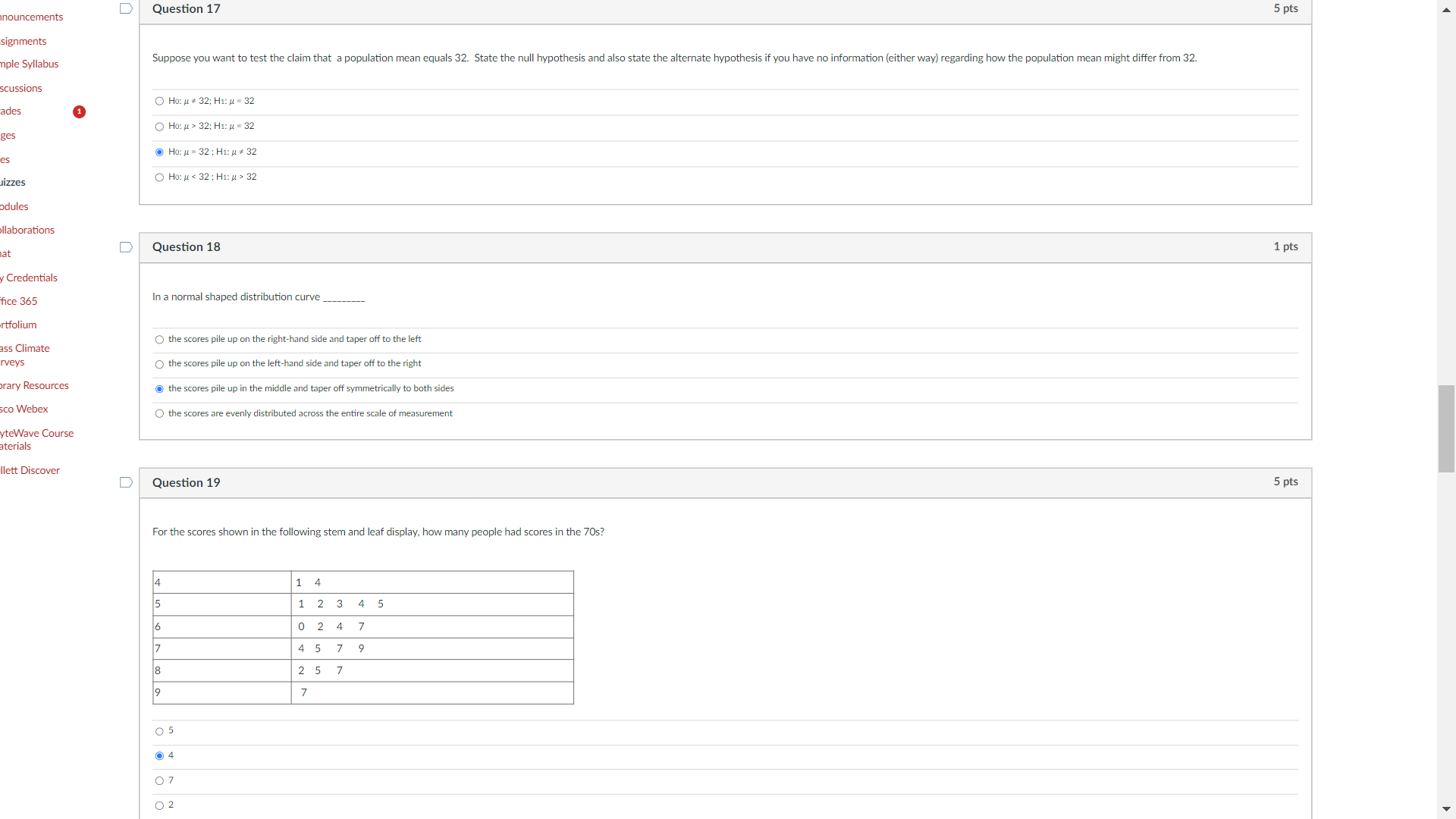Select answer 7 for Question 19
This screenshot has height=819, width=1456.
click(159, 781)
